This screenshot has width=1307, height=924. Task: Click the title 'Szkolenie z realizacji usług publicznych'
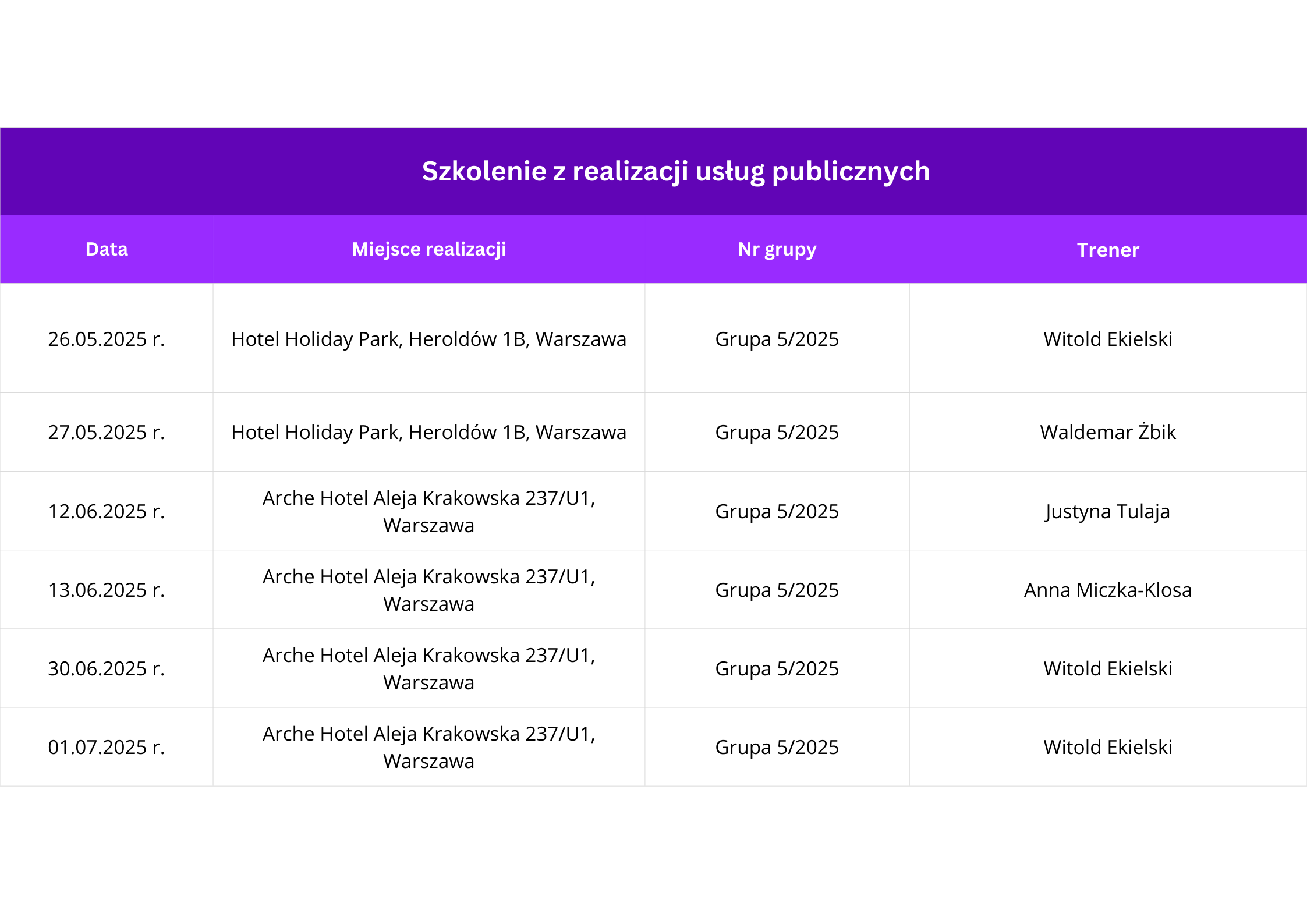(x=676, y=172)
